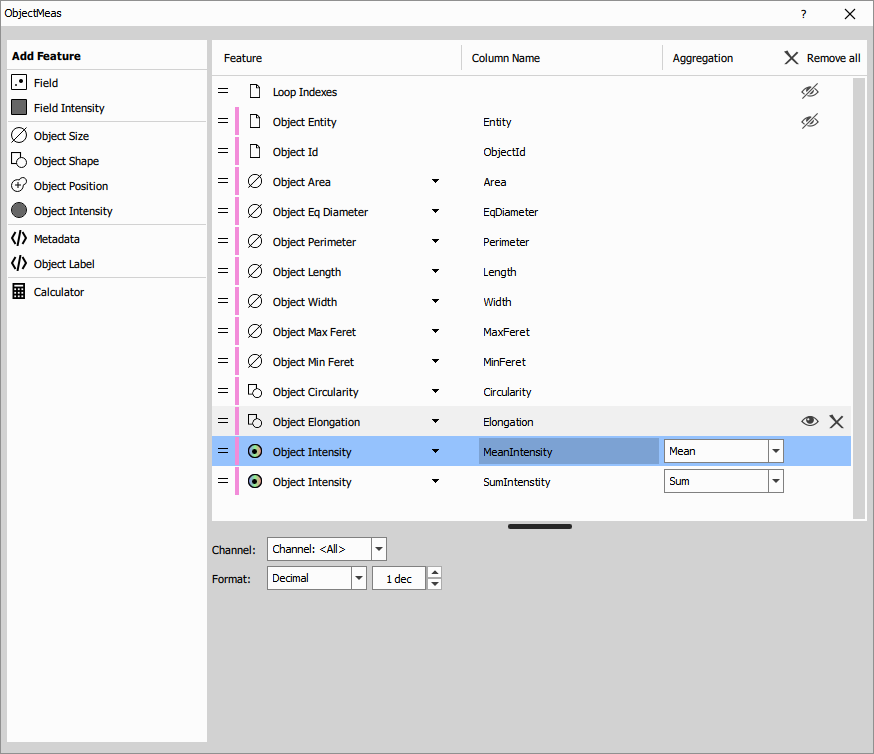Toggle visibility of Object Elongation row

(x=810, y=421)
